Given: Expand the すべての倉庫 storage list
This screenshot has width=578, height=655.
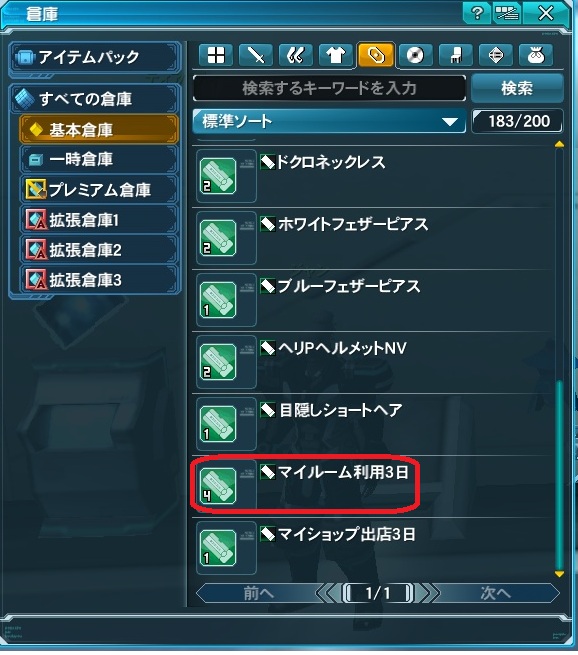Looking at the screenshot, I should tap(95, 99).
